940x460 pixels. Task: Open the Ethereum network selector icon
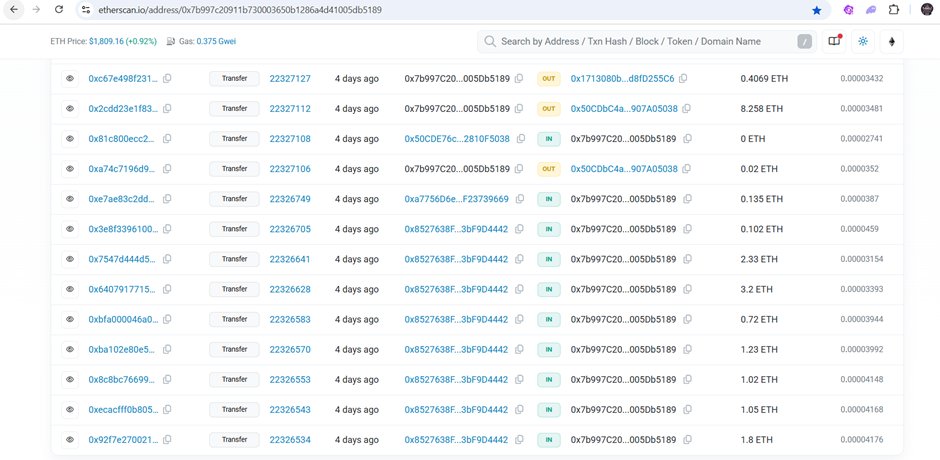(x=891, y=41)
